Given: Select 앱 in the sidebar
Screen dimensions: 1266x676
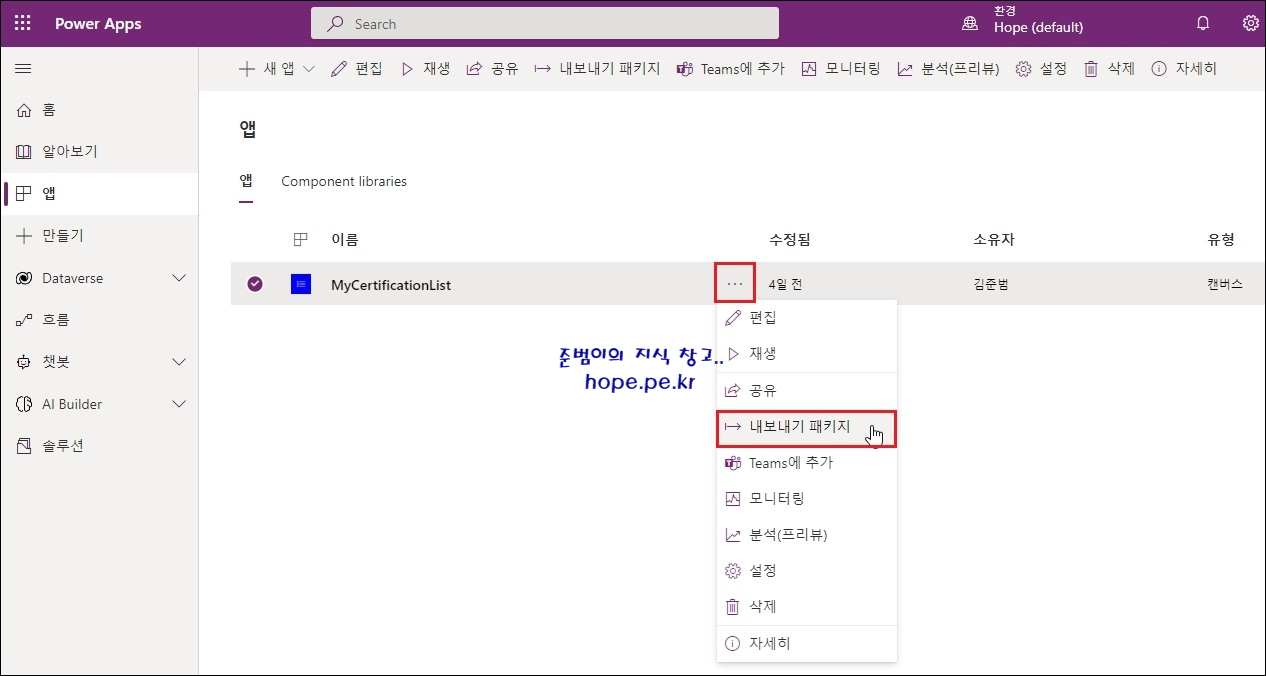Looking at the screenshot, I should pos(99,194).
